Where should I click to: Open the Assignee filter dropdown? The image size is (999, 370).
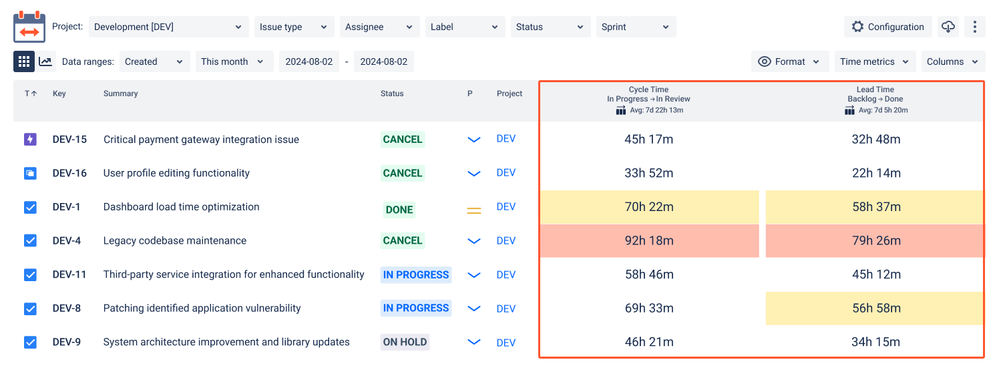[380, 27]
